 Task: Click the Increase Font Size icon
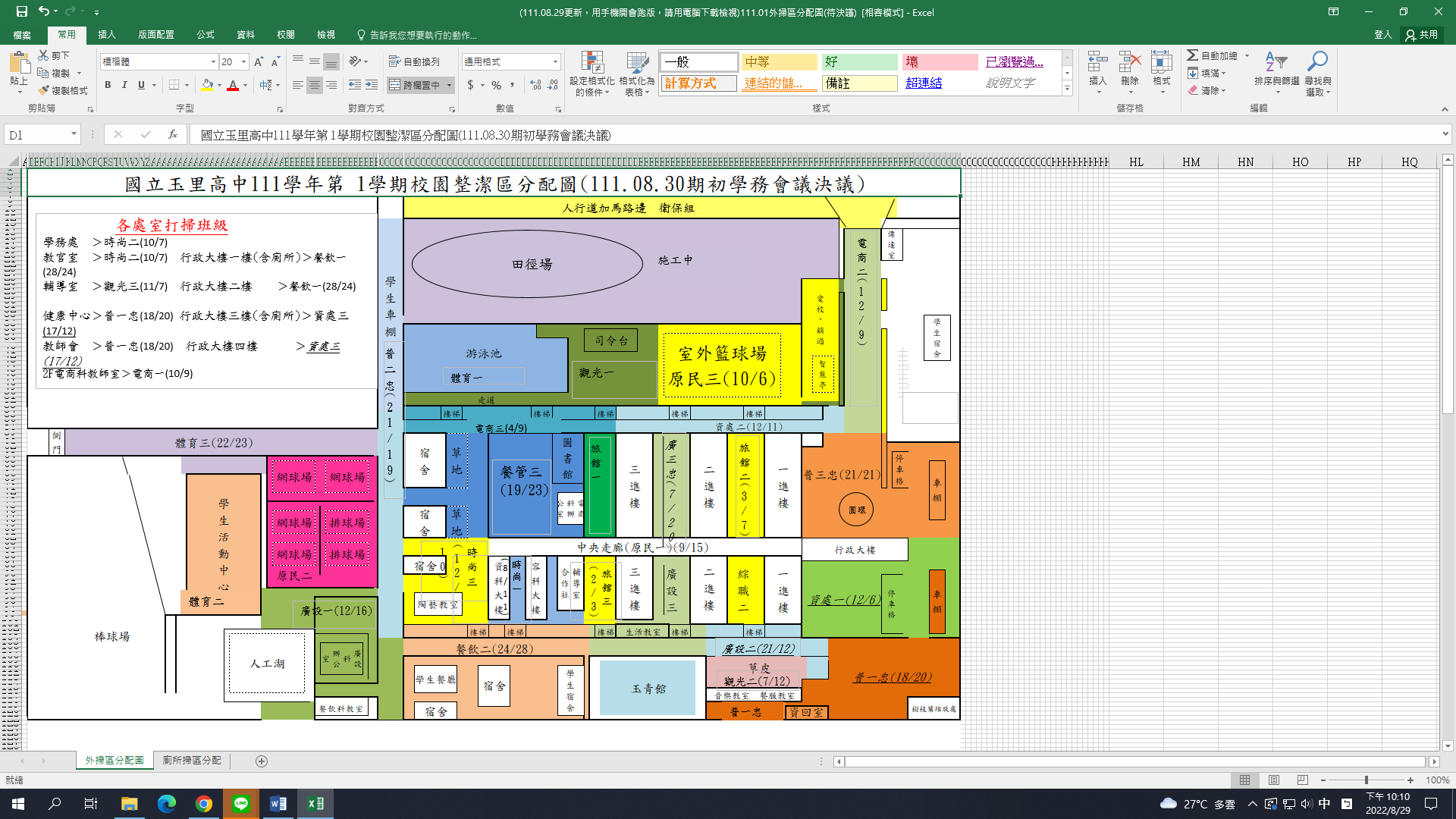(259, 61)
